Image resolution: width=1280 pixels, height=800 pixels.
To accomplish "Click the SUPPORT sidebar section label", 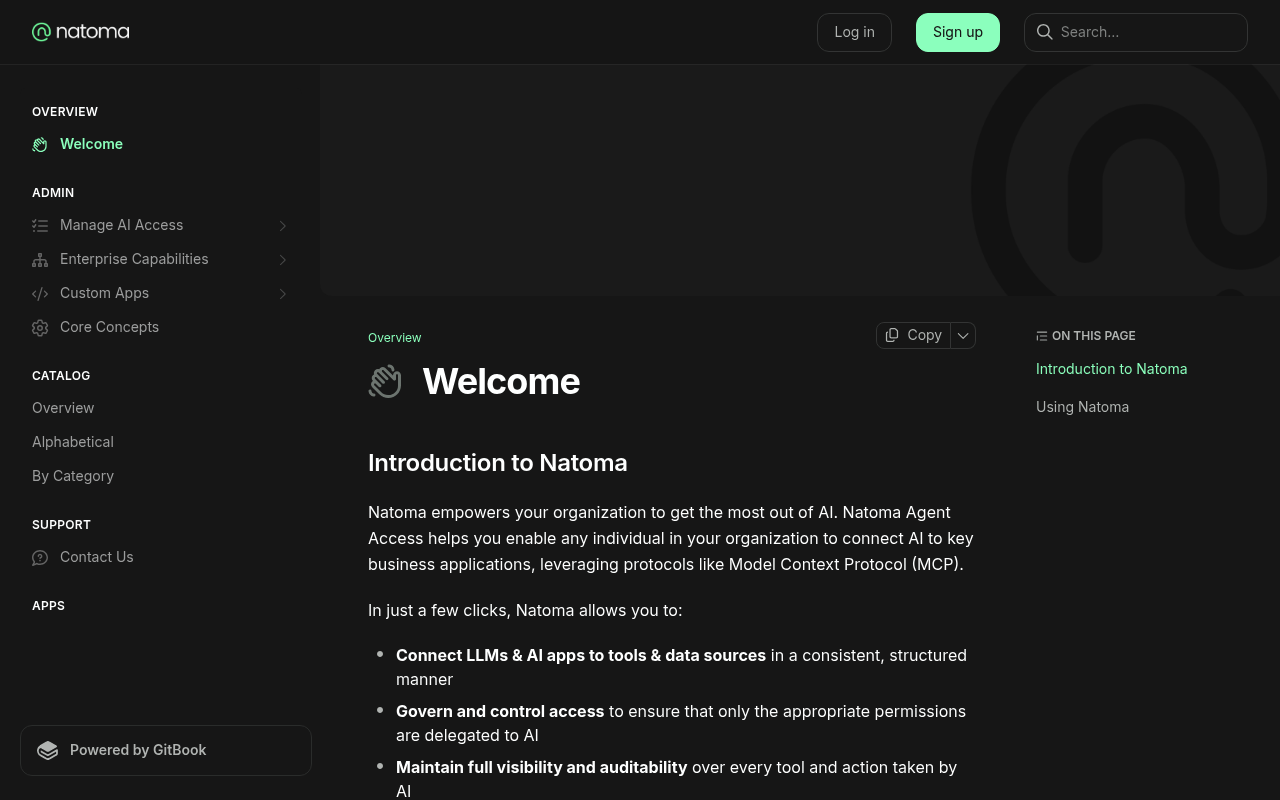I will (61, 525).
